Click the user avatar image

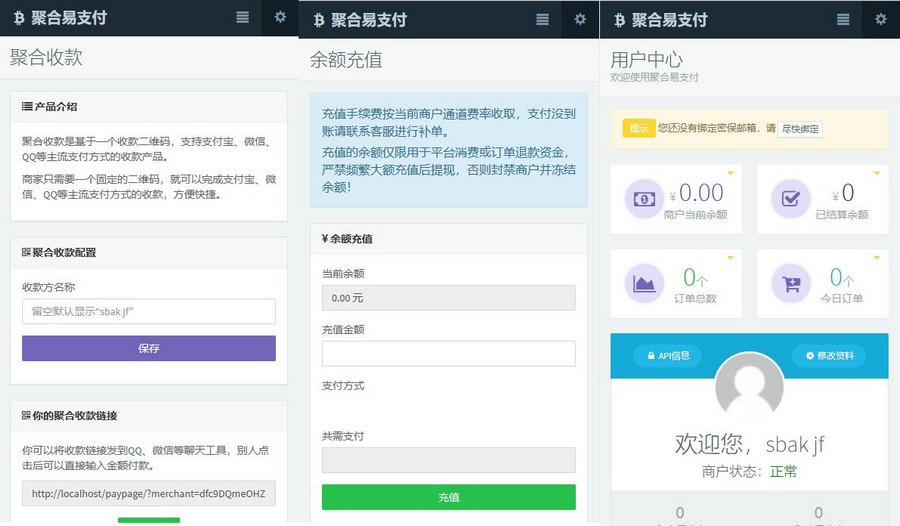(x=749, y=387)
